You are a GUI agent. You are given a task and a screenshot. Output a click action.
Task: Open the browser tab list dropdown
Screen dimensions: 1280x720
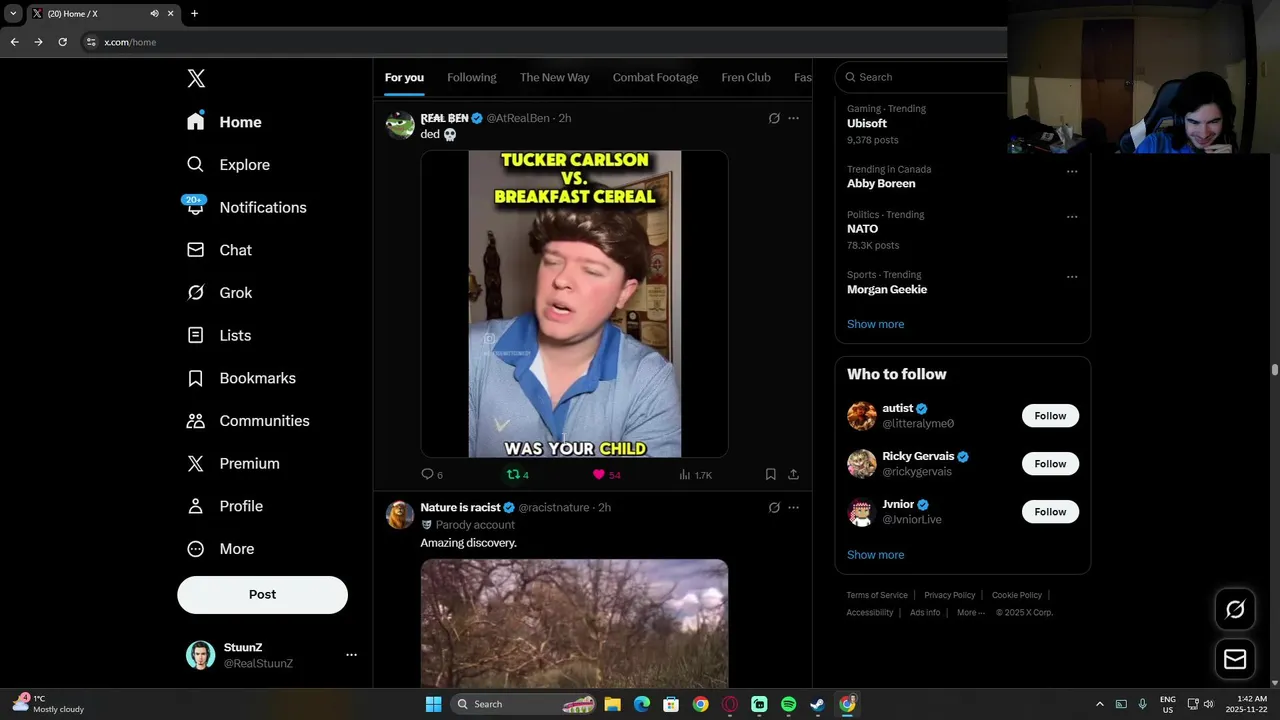point(13,13)
